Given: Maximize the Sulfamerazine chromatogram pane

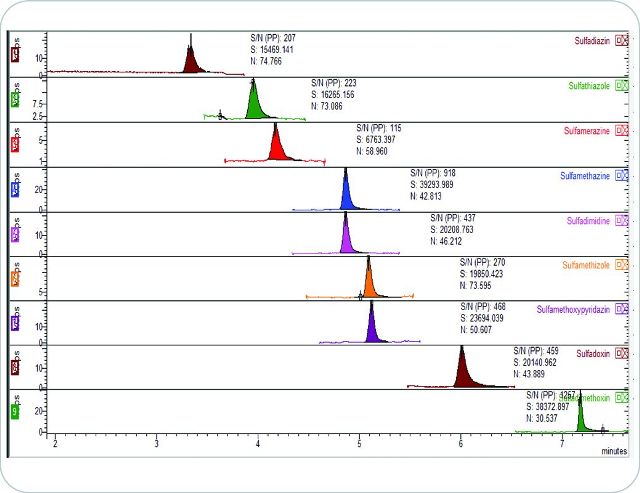Looking at the screenshot, I should (x=619, y=131).
